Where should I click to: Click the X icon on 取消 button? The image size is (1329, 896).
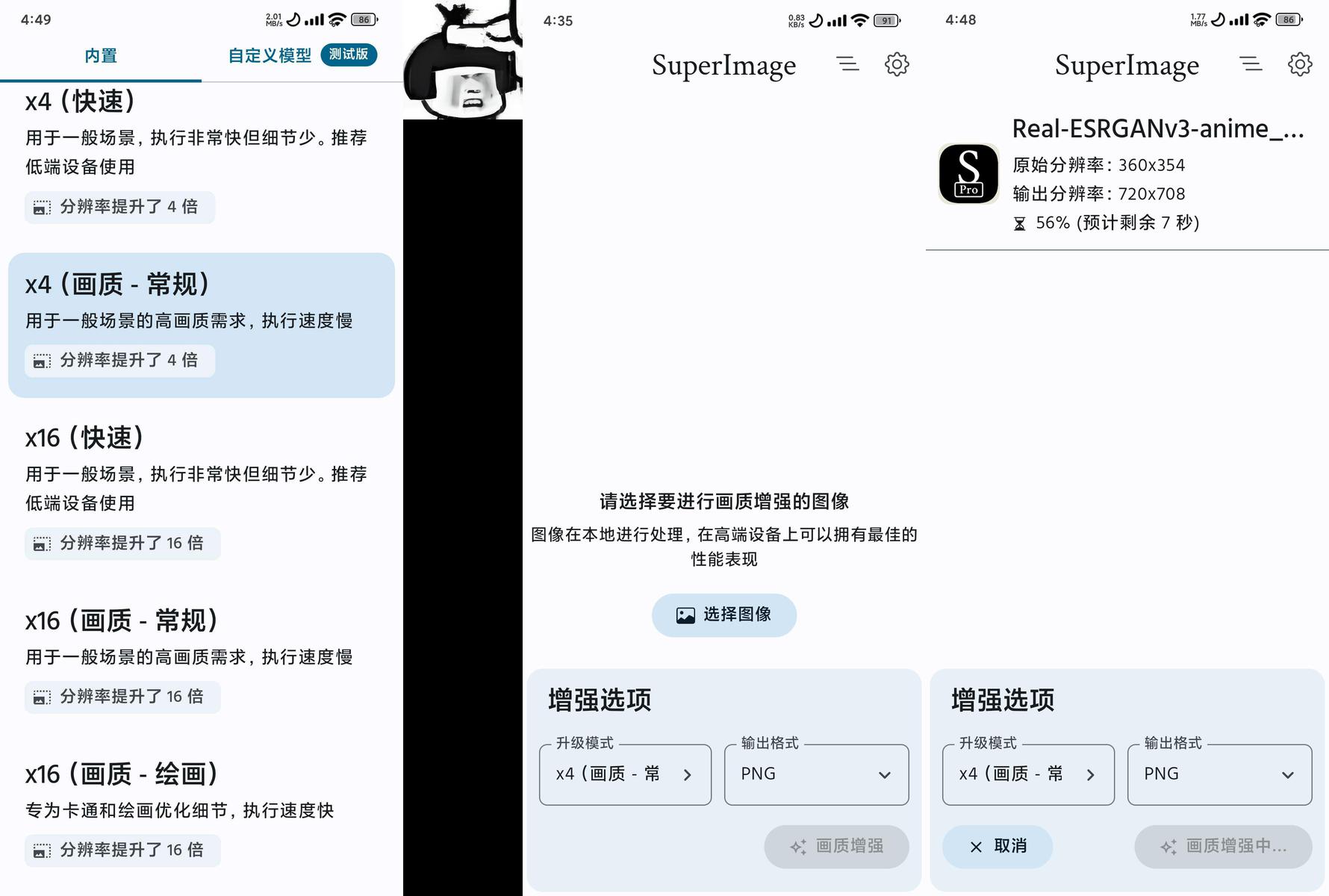tap(976, 847)
